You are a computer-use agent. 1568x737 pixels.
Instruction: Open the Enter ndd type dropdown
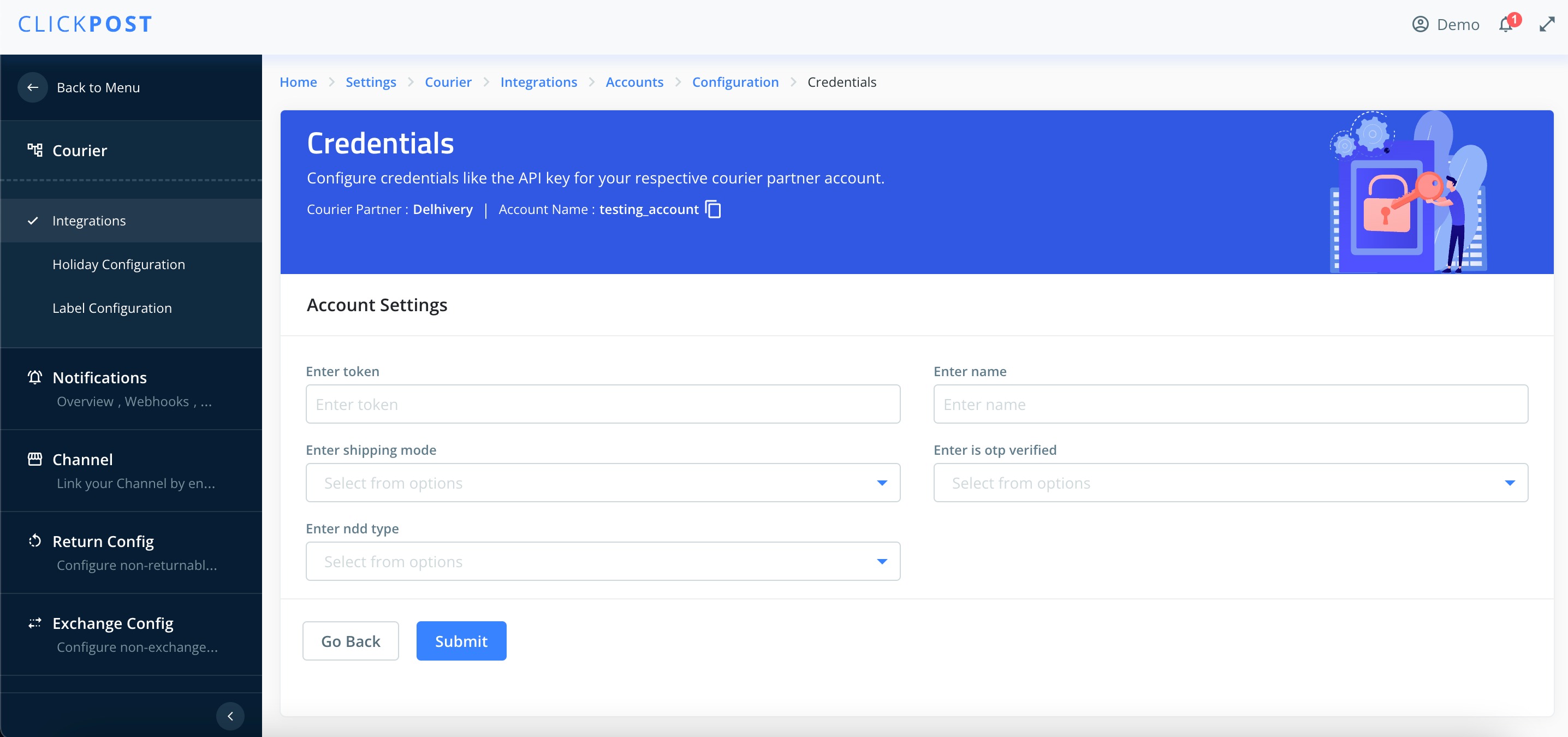tap(603, 561)
